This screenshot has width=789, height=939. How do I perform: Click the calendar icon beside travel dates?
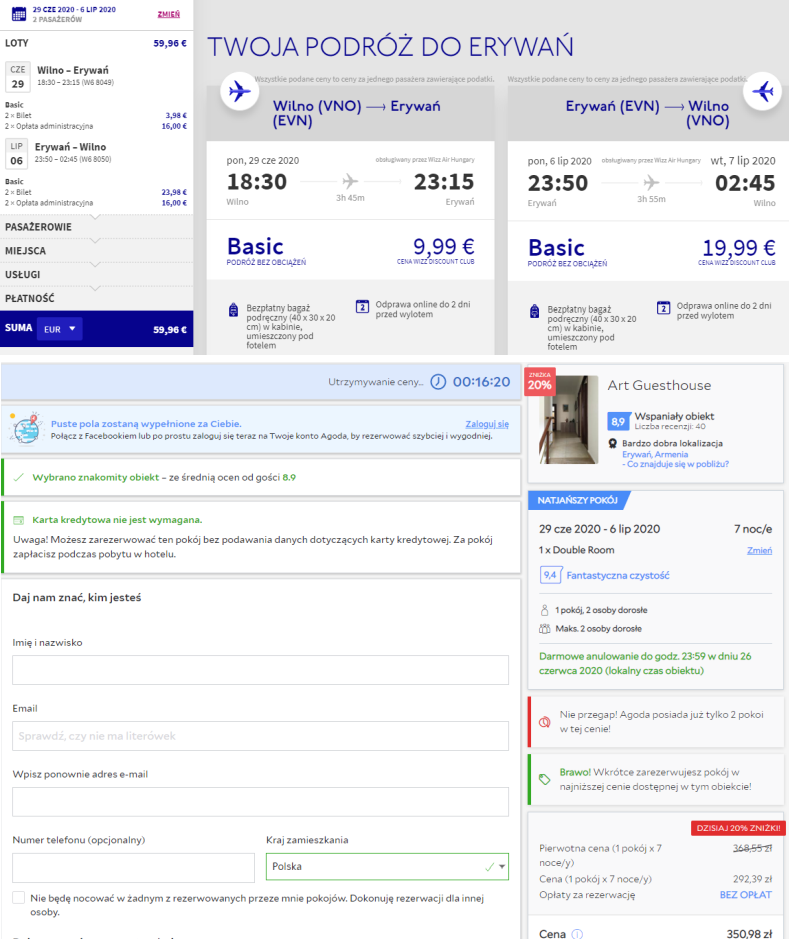[17, 13]
